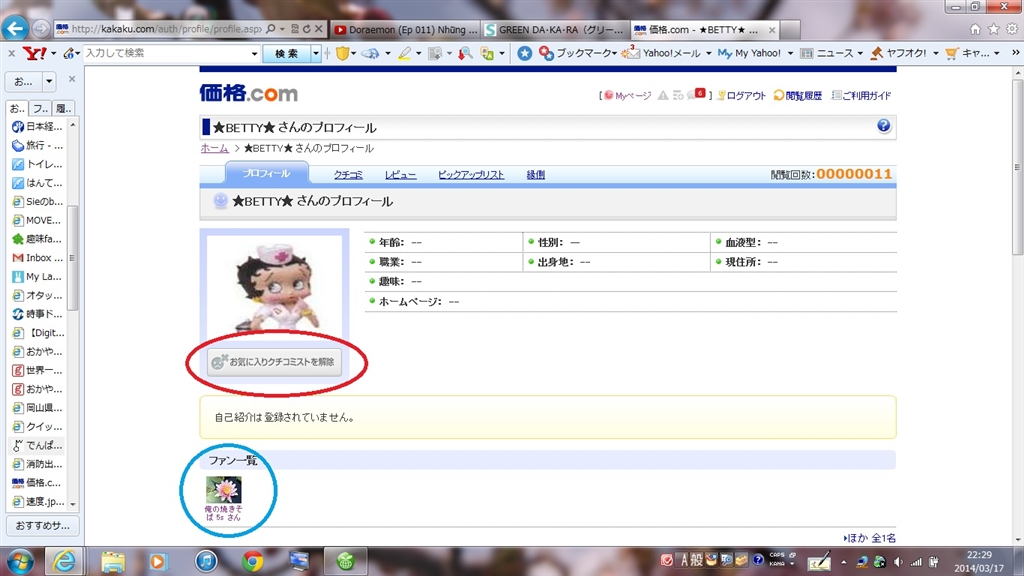
Task: Switch to the GREEN DA·KA·RA tab
Action: click(555, 29)
